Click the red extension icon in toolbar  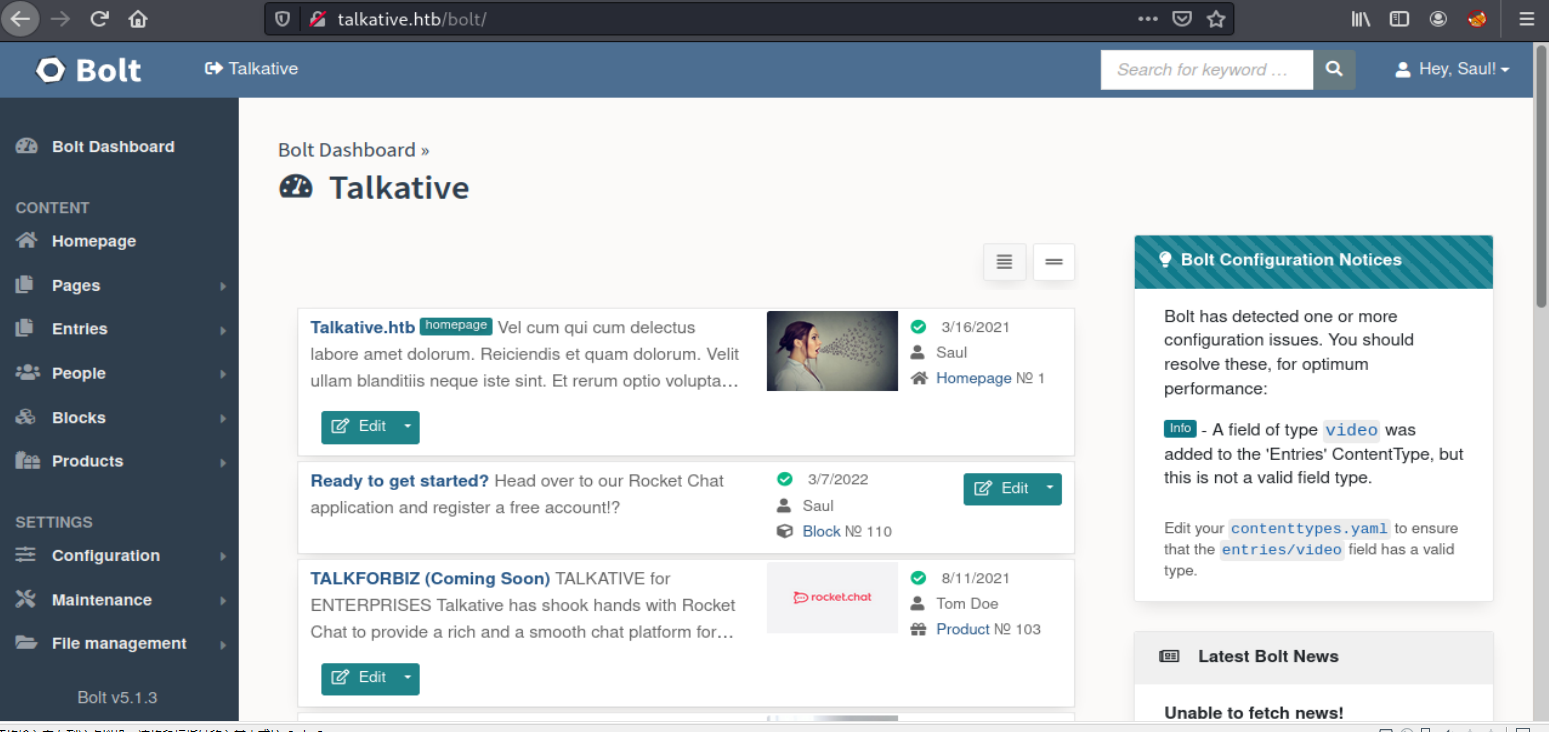coord(1477,19)
